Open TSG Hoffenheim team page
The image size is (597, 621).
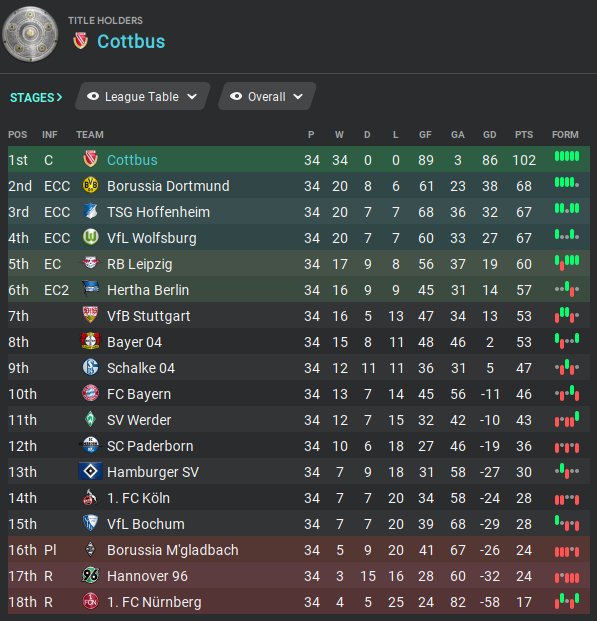click(158, 212)
